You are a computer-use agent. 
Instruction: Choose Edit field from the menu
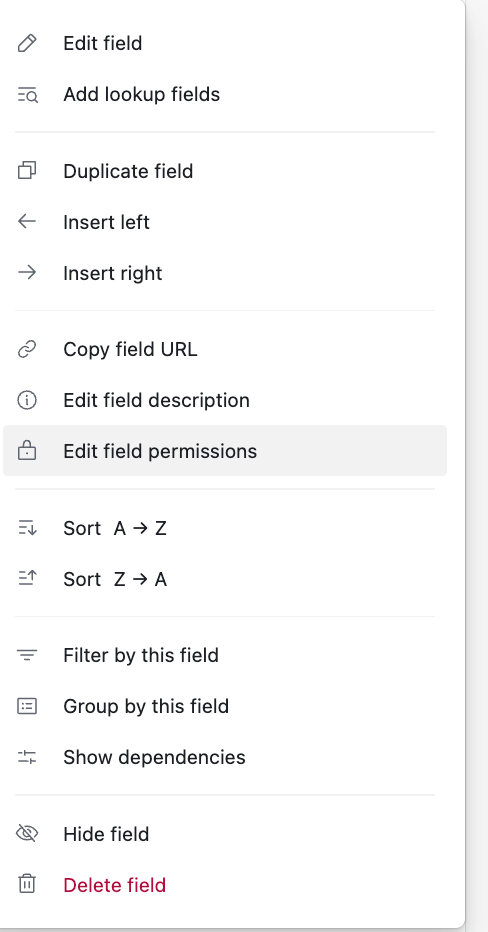[225, 43]
